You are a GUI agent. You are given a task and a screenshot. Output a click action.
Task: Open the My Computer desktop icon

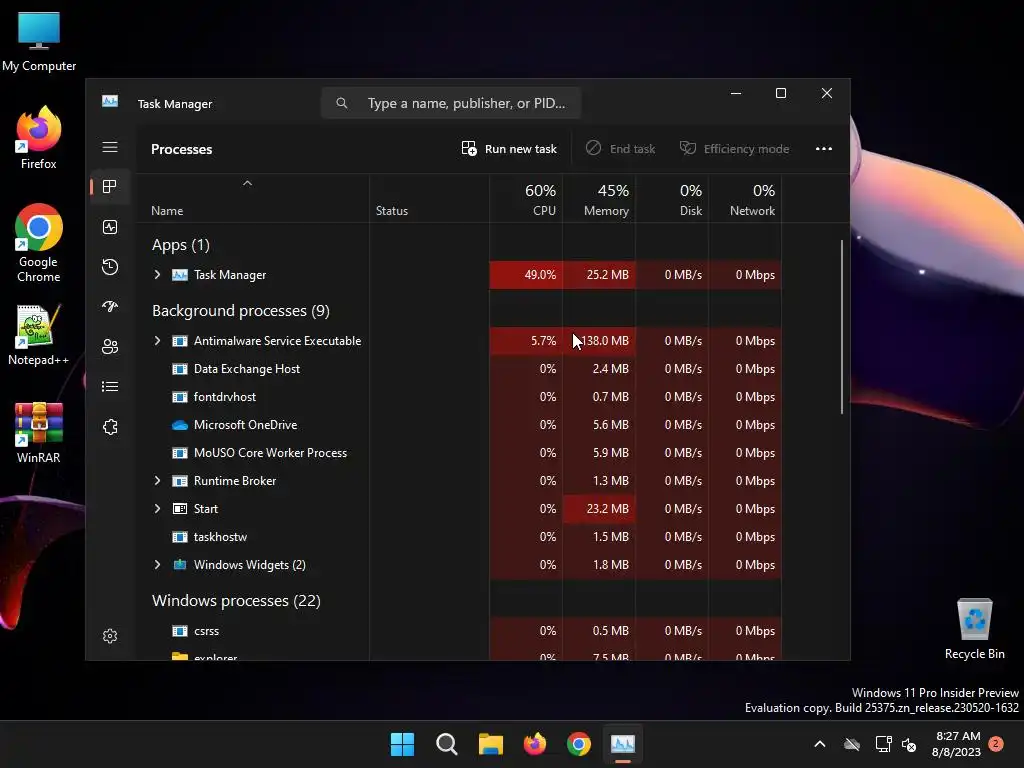(39, 41)
